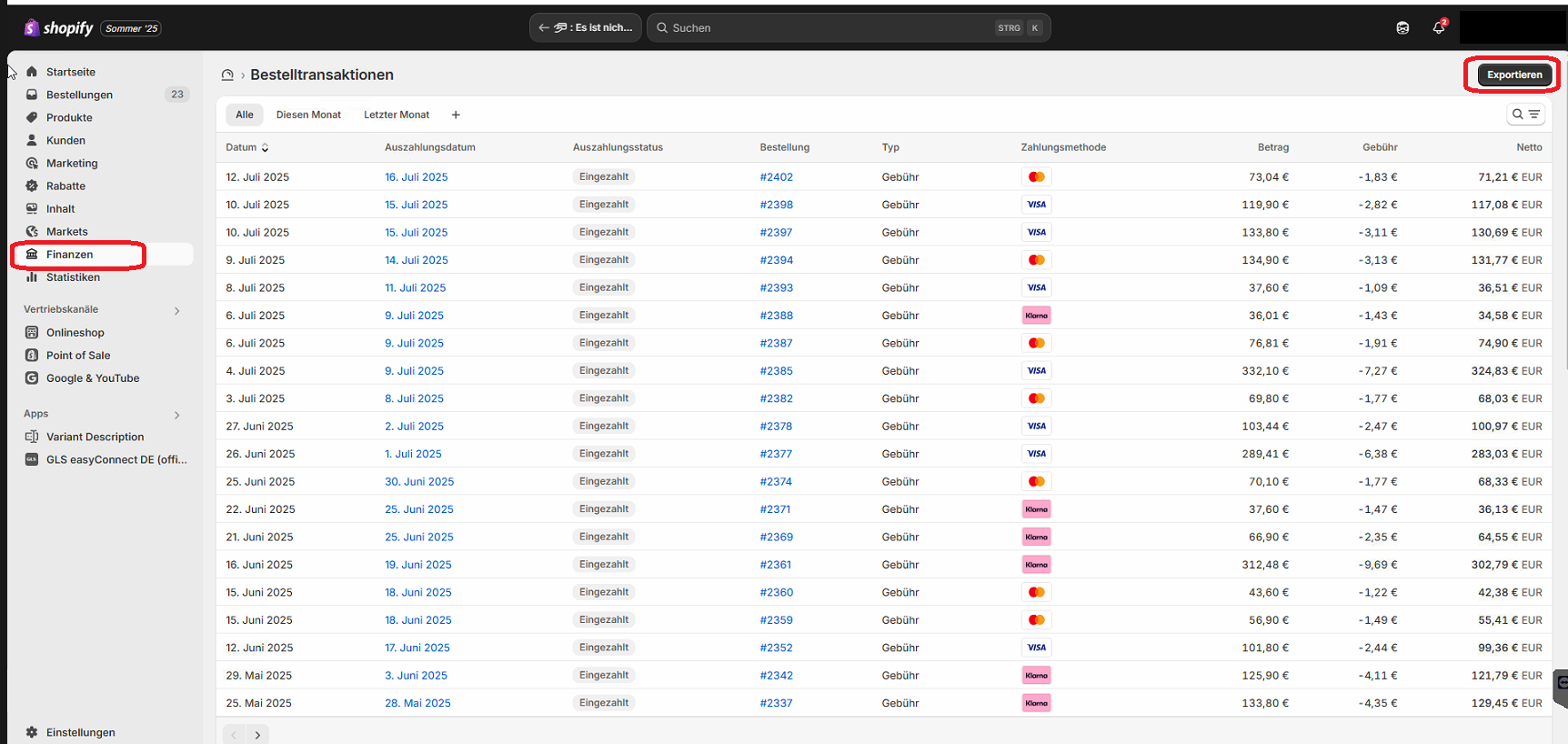
Task: Expand the Vertriebskanäle section chevron
Action: click(x=177, y=311)
